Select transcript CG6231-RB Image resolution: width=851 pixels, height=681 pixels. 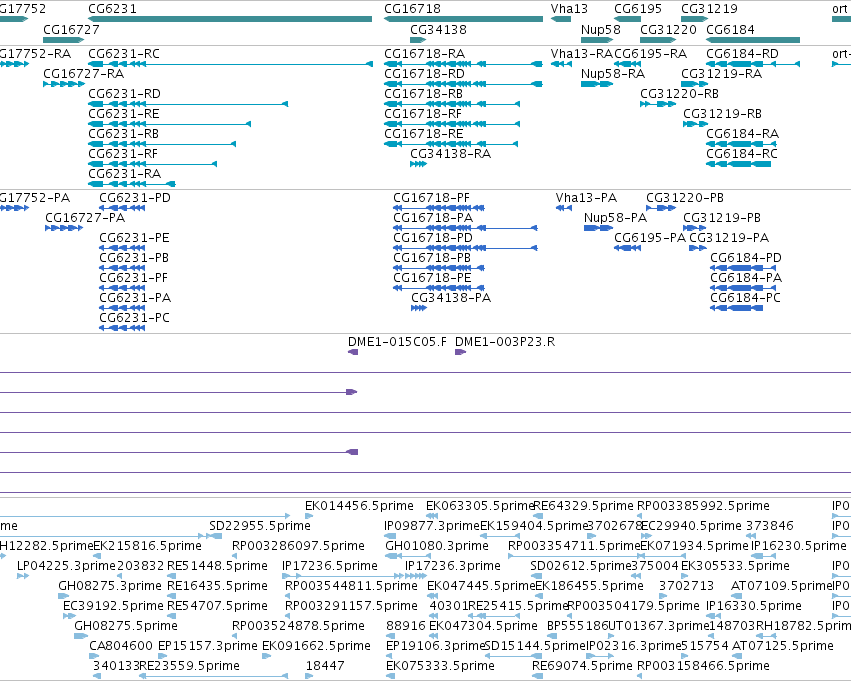tap(162, 144)
